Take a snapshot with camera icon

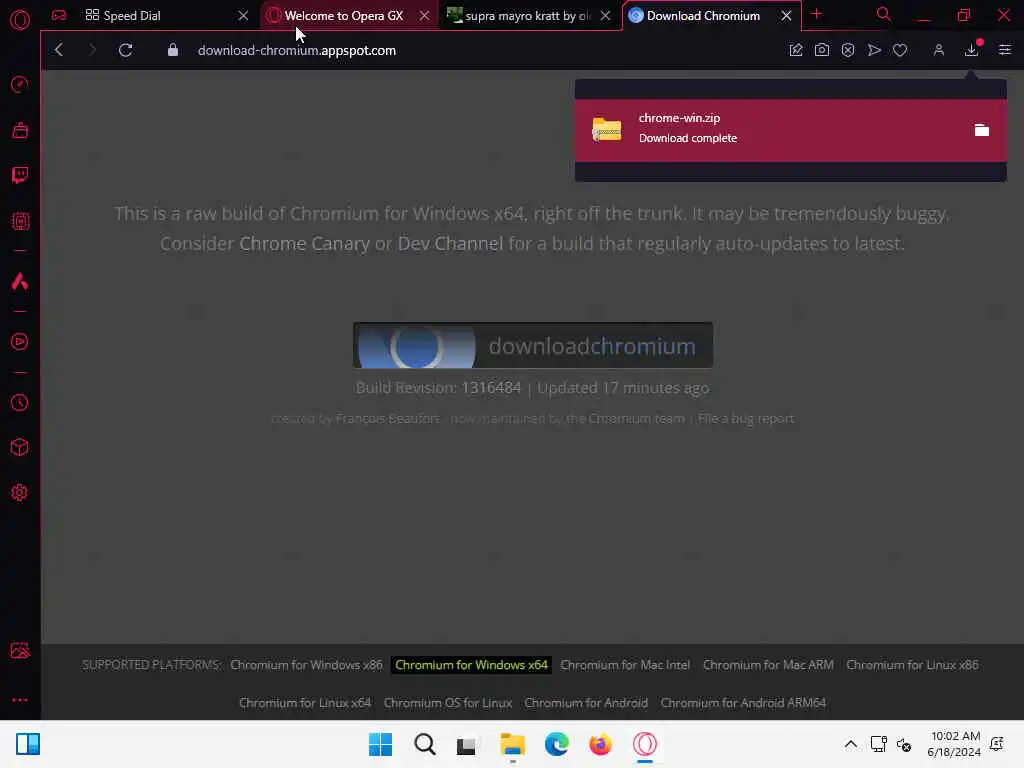822,50
